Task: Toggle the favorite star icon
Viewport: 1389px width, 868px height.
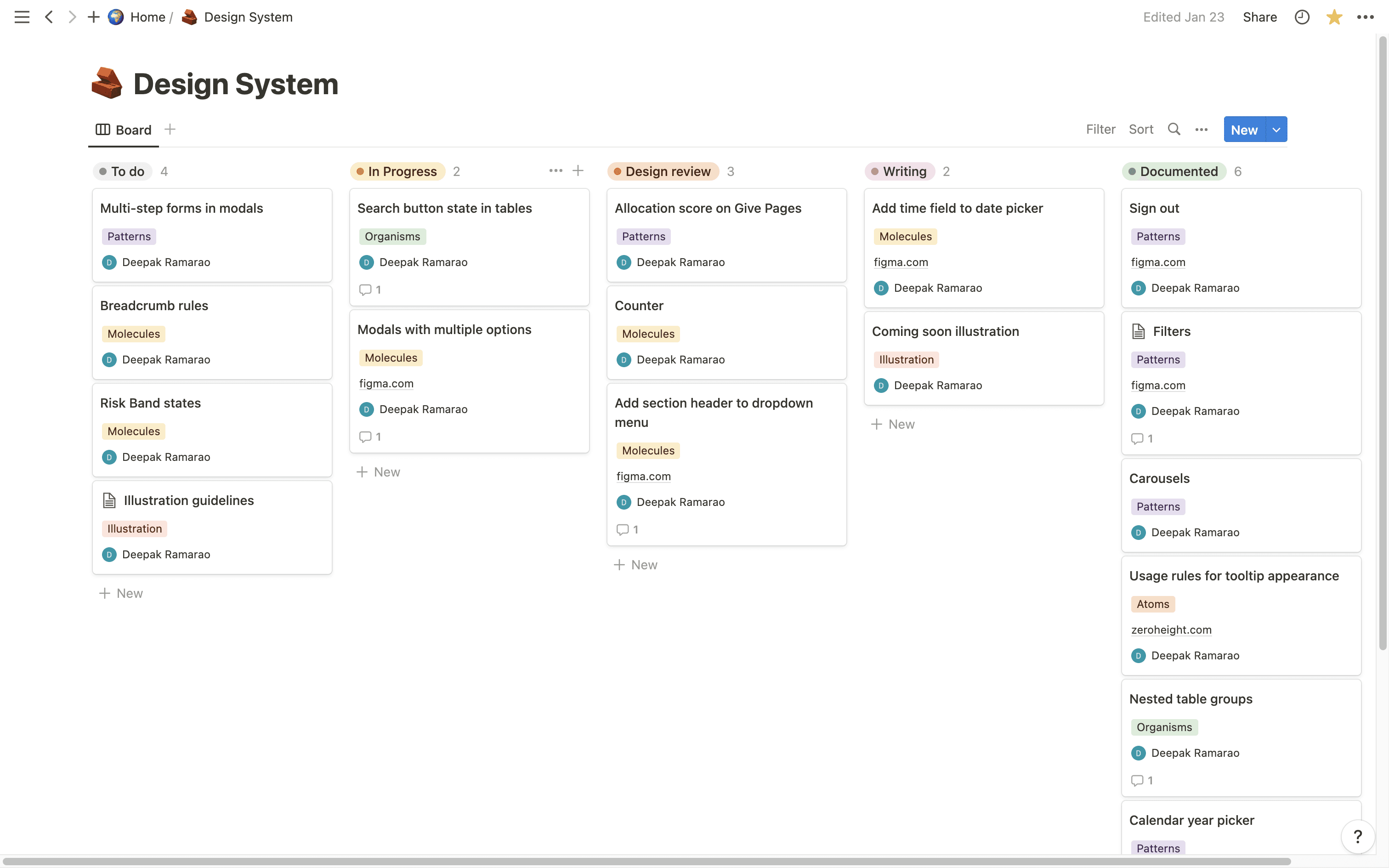Action: 1334,17
